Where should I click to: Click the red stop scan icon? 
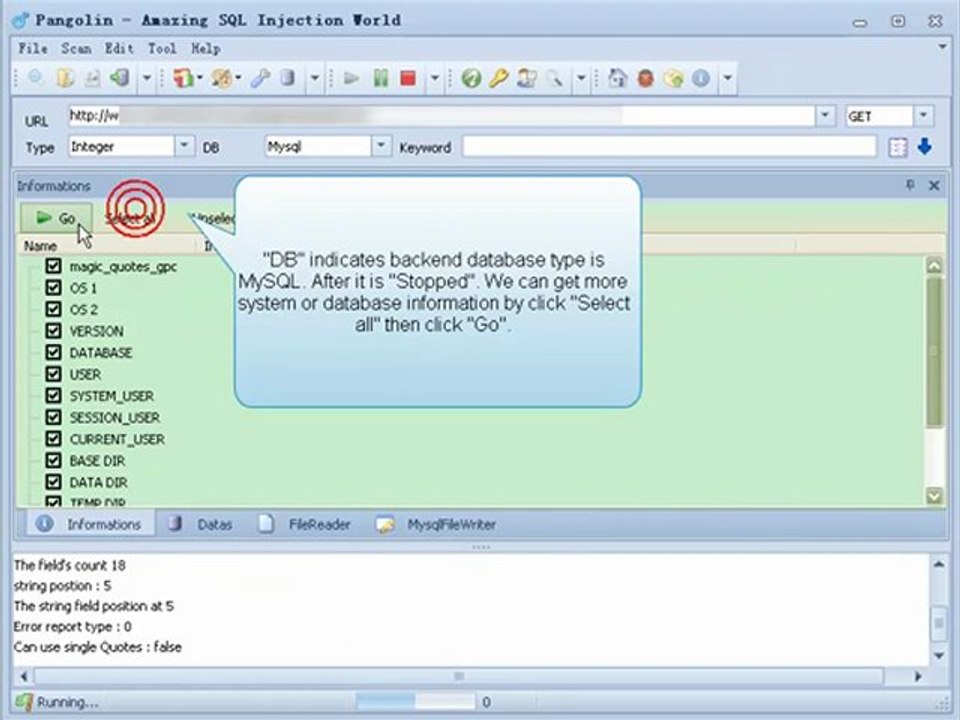point(408,78)
